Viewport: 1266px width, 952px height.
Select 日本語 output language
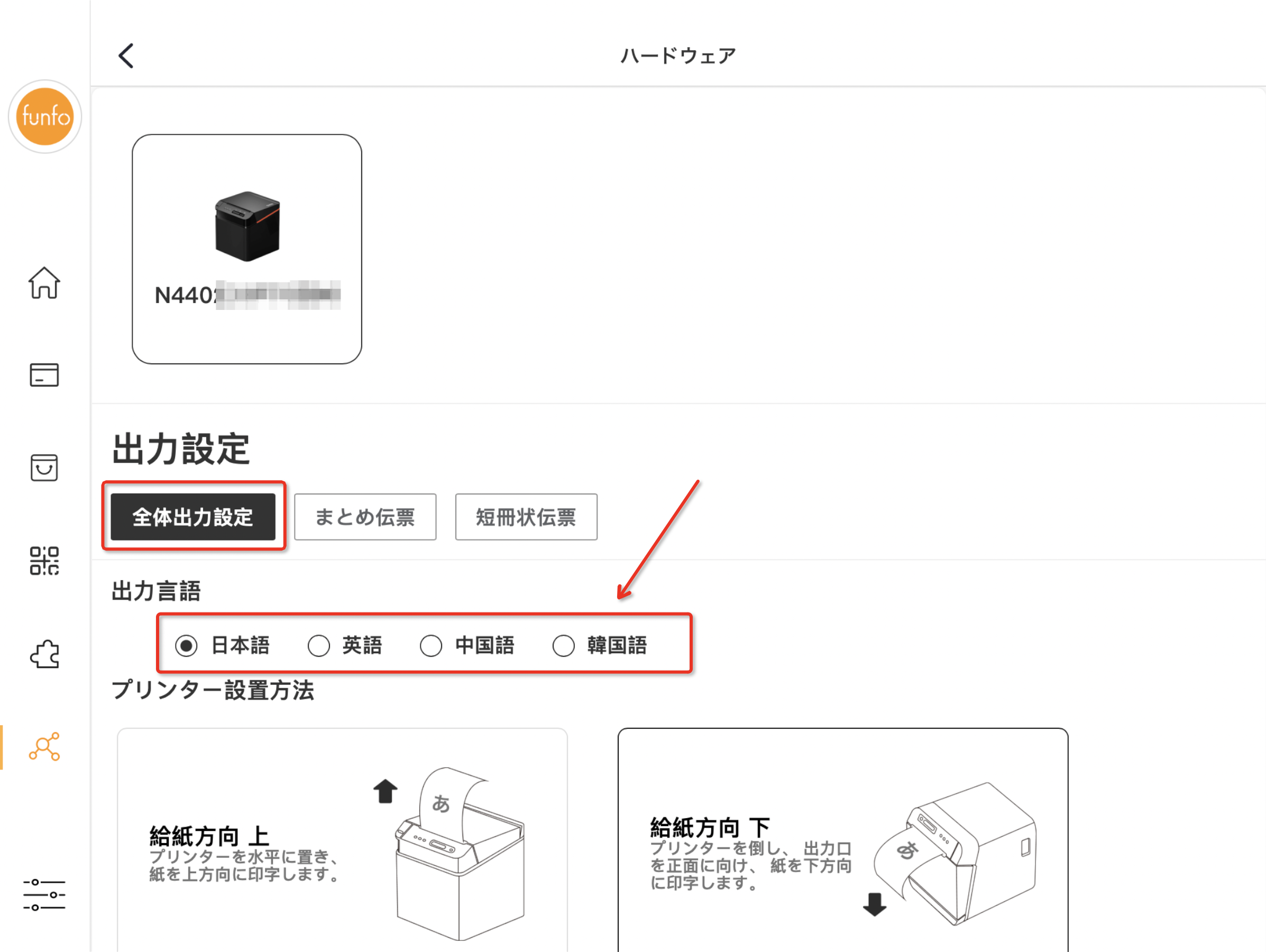222,645
